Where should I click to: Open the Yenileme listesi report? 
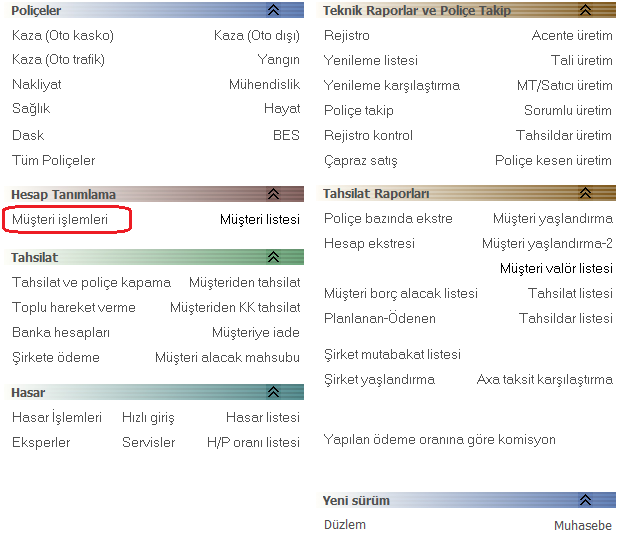(371, 60)
